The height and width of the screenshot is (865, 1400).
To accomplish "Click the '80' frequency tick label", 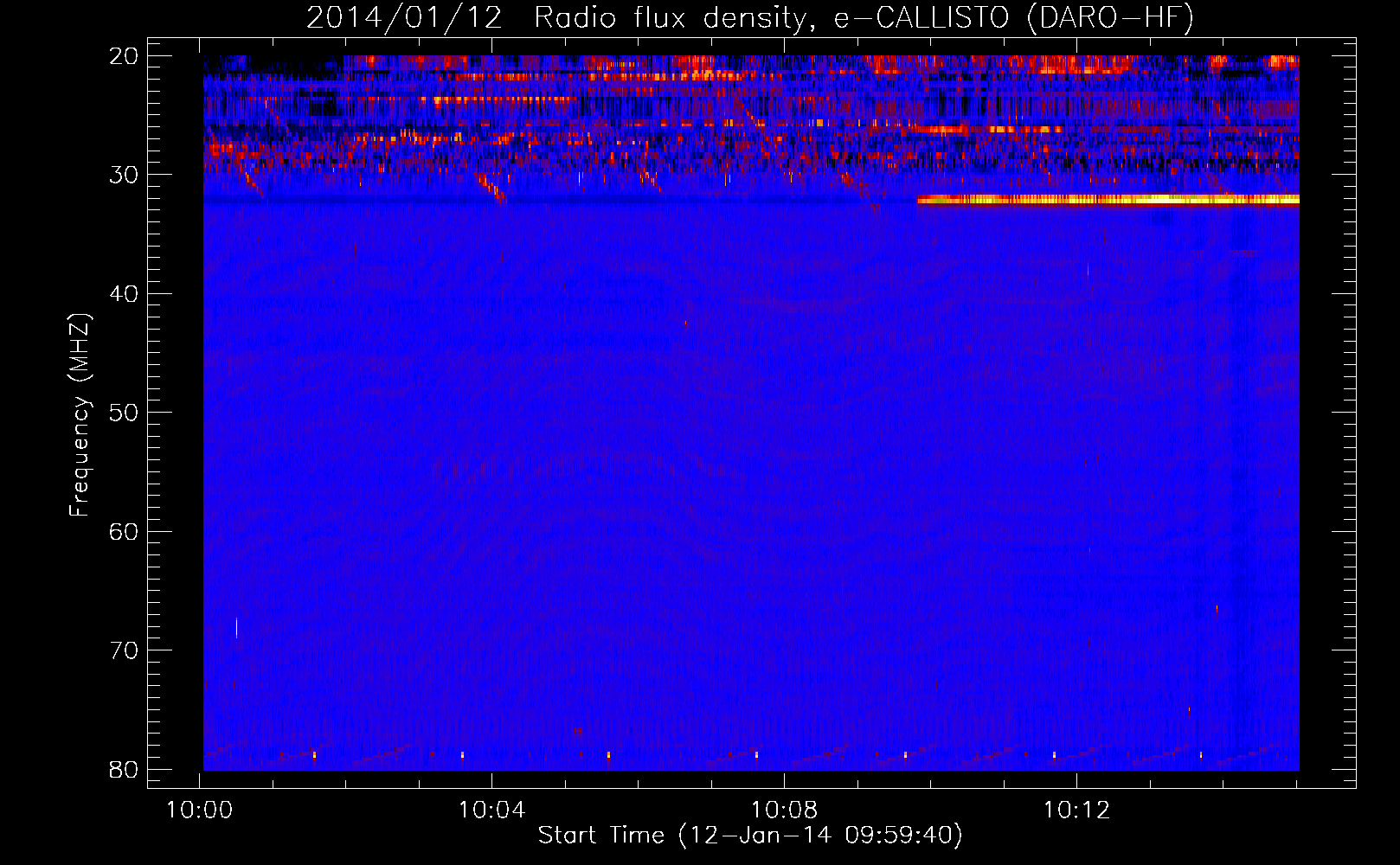I will [x=125, y=769].
